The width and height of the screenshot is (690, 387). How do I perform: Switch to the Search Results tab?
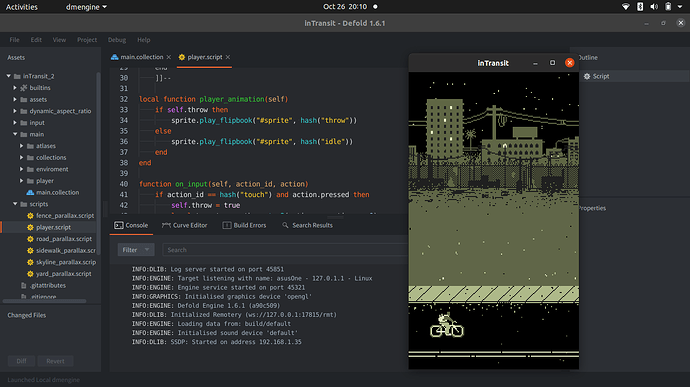308,225
